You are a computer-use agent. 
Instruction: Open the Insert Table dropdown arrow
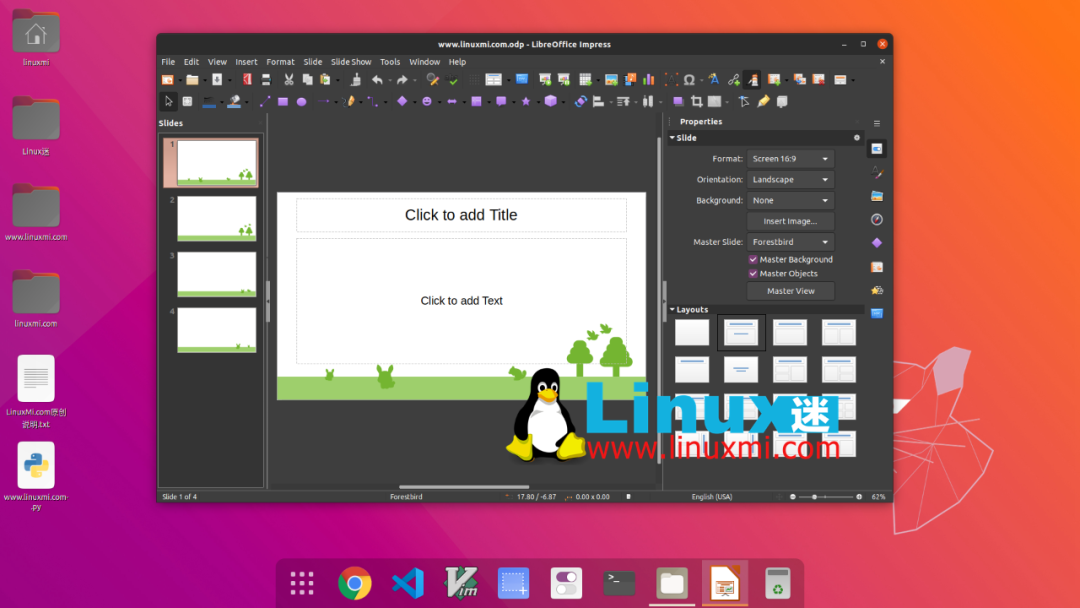pyautogui.click(x=598, y=81)
